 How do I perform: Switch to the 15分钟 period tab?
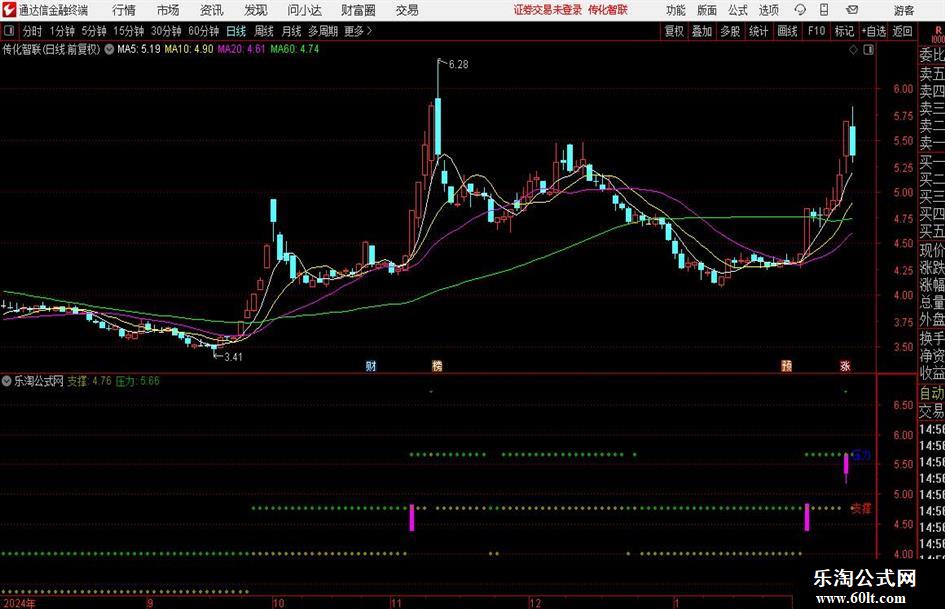coord(129,31)
